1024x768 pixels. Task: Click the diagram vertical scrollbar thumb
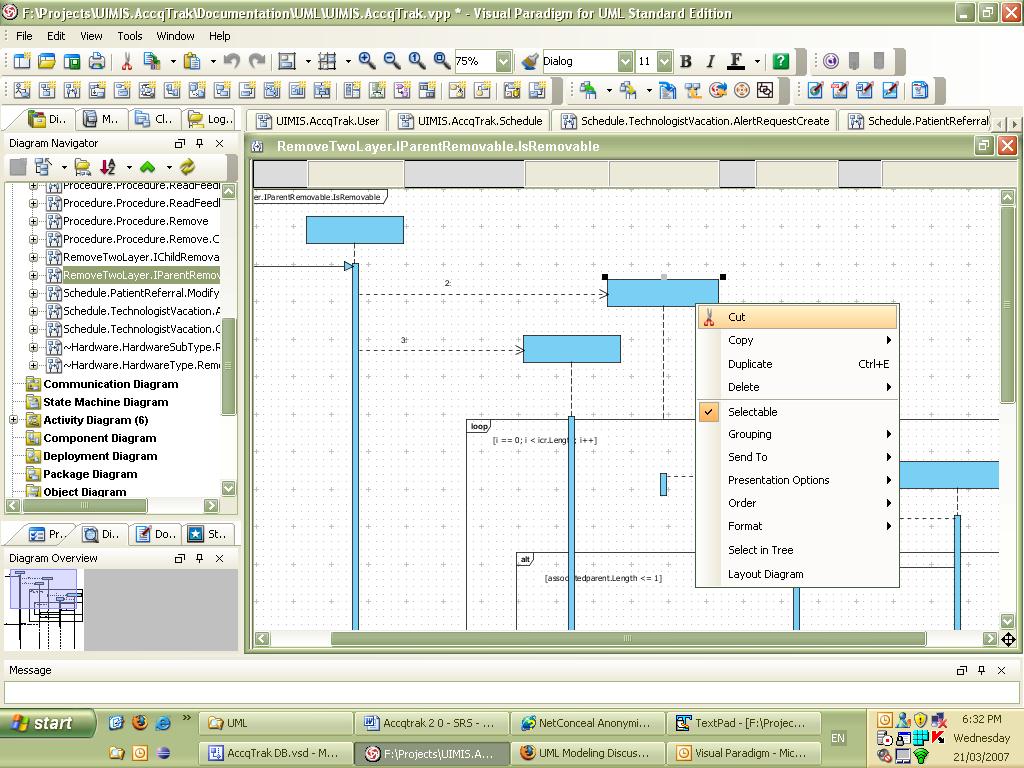pyautogui.click(x=1008, y=304)
